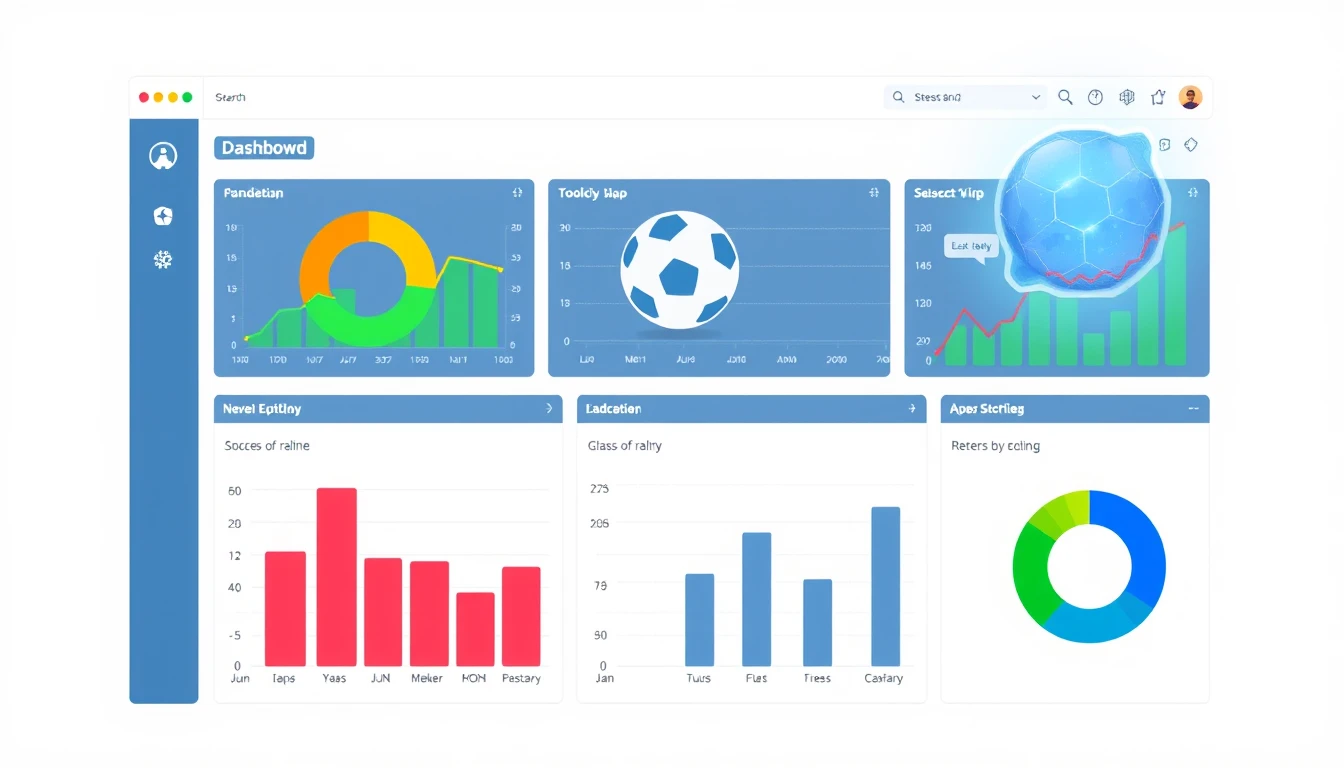Open the Stest snd search dropdown arrow

click(1035, 98)
